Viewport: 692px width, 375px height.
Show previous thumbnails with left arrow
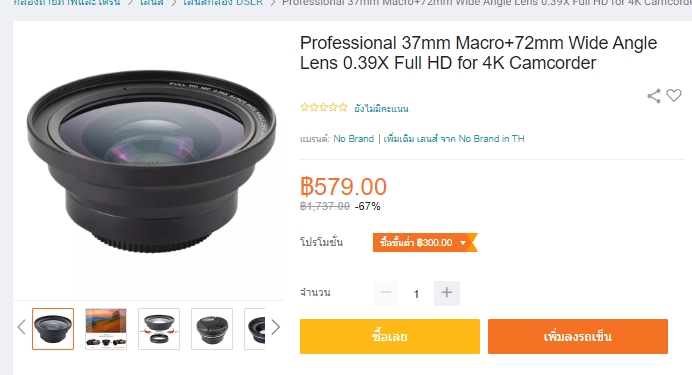[21, 327]
